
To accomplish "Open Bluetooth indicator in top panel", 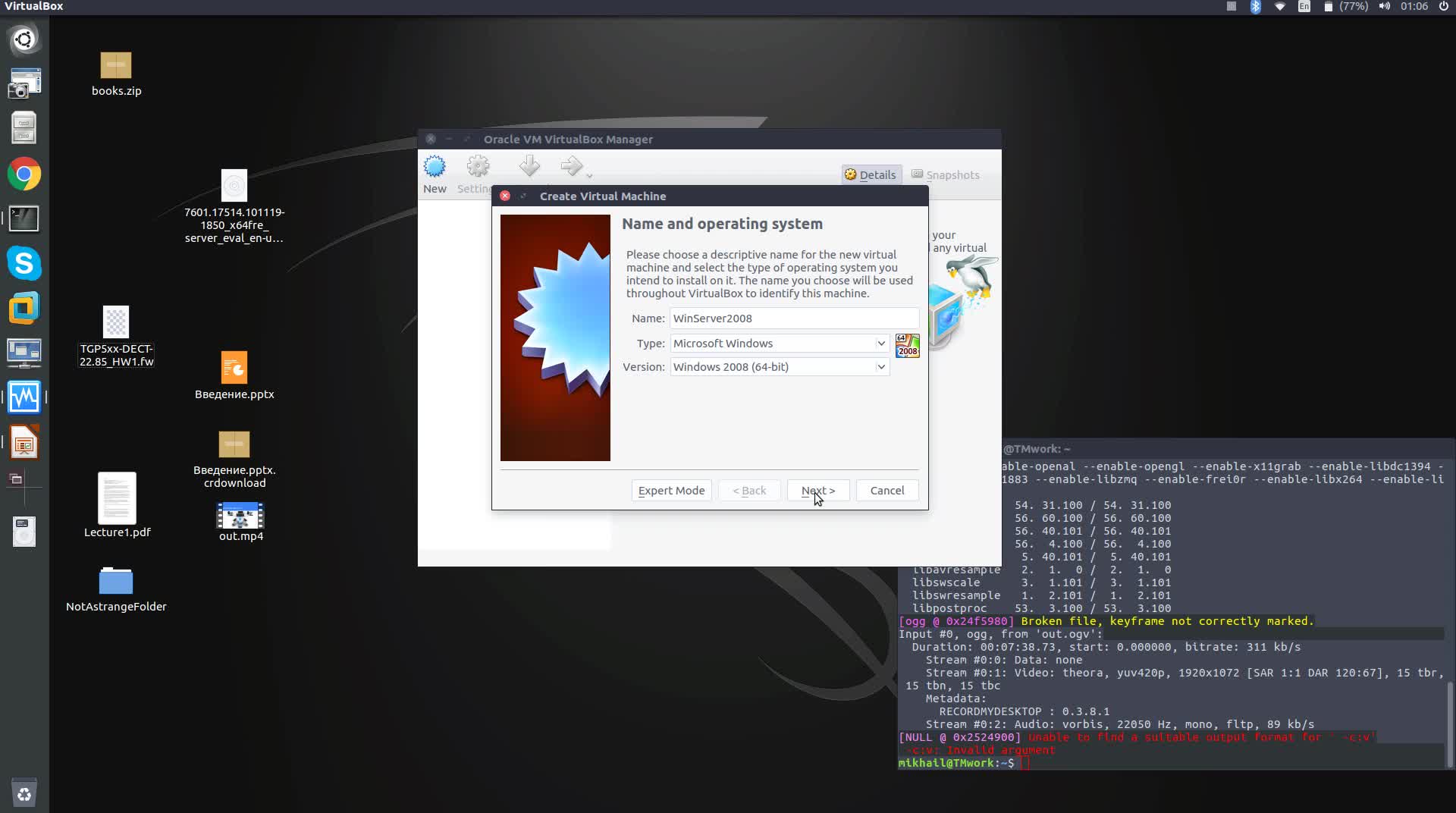I will click(1255, 7).
